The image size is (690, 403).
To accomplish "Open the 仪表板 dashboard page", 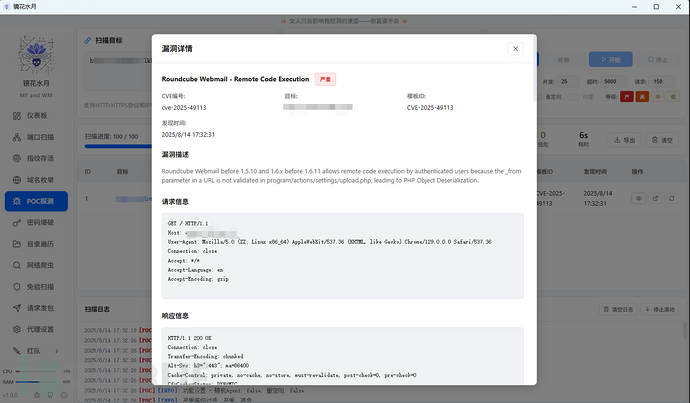I will 36,116.
